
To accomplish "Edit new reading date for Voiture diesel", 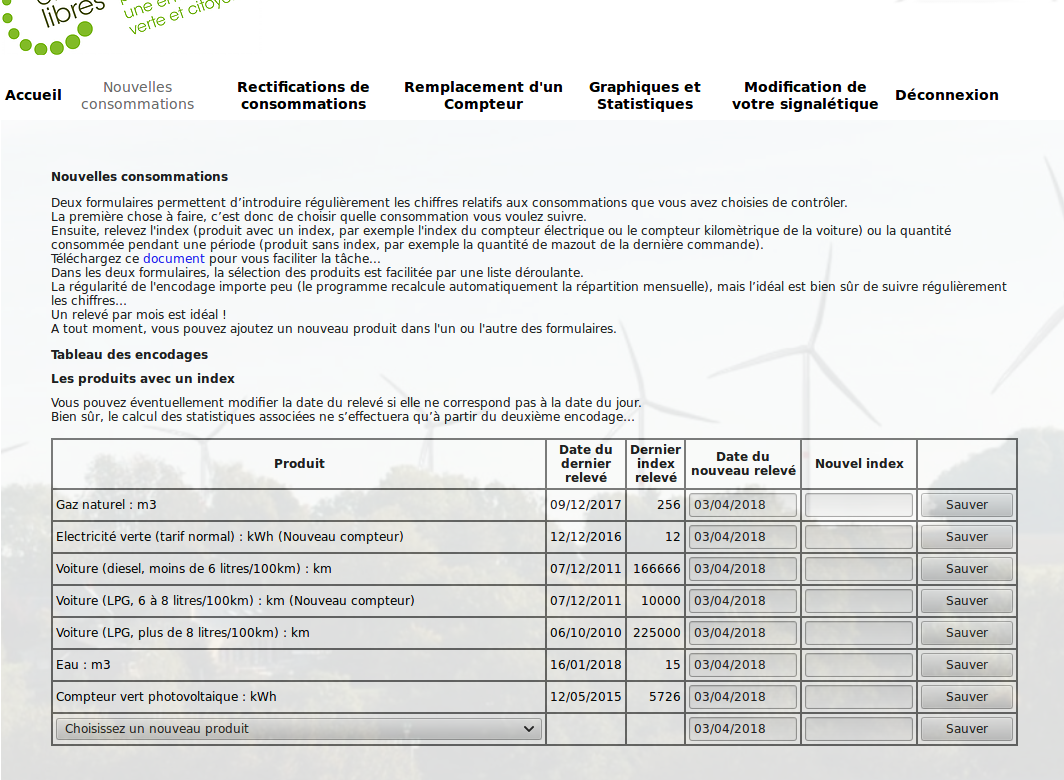I will [x=743, y=569].
